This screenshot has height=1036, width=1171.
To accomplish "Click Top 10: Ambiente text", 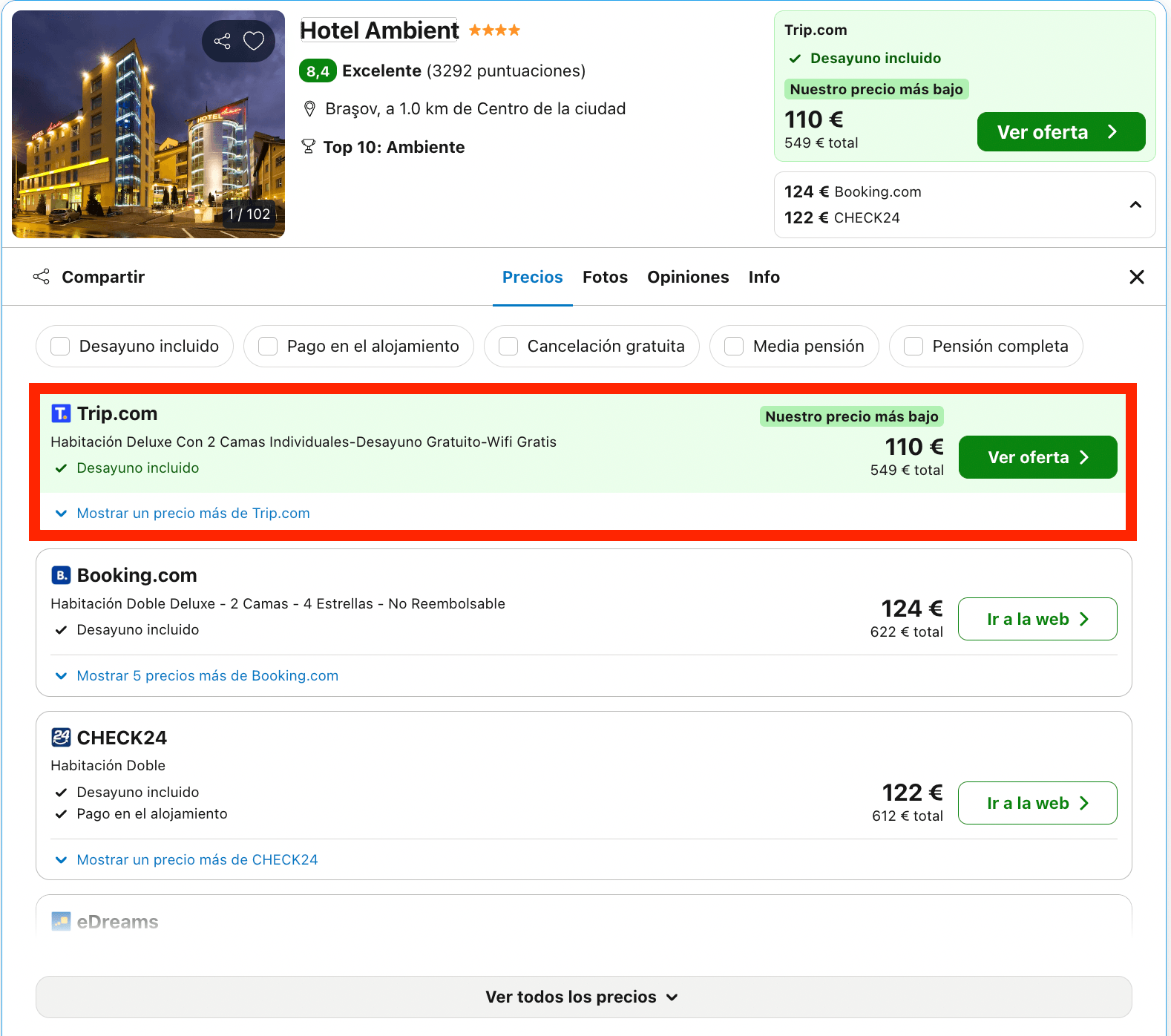I will [394, 147].
